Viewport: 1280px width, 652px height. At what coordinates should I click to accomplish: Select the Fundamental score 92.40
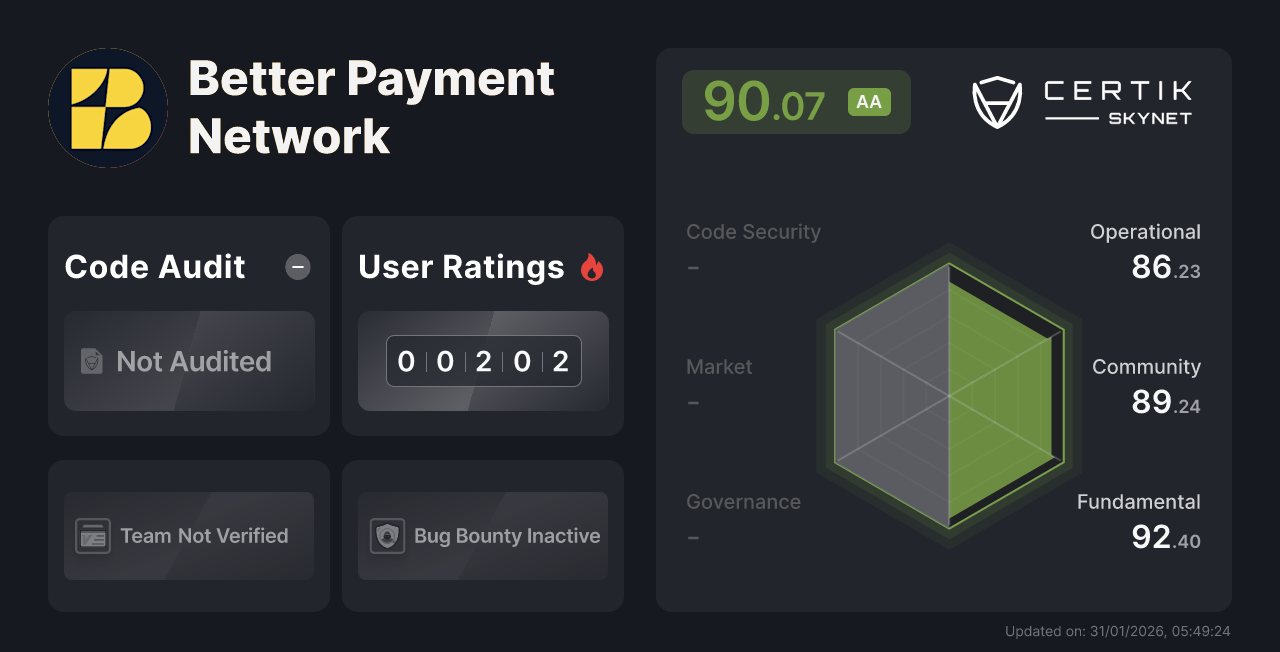tap(1165, 538)
